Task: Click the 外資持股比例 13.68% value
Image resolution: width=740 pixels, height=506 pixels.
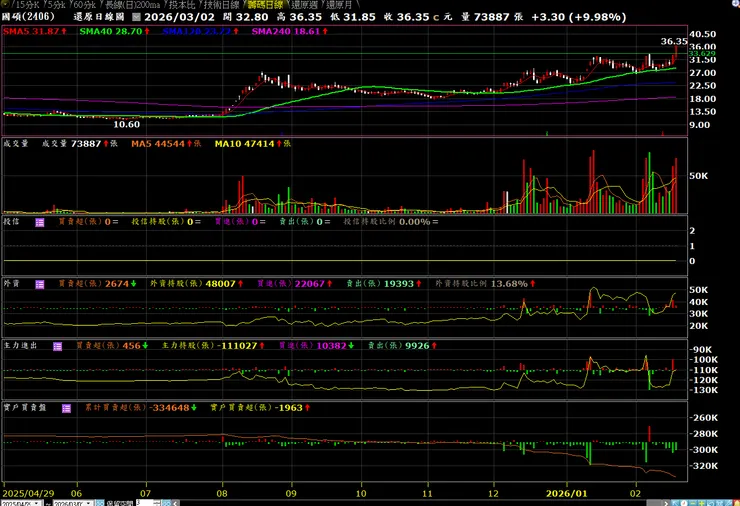Action: pyautogui.click(x=509, y=284)
